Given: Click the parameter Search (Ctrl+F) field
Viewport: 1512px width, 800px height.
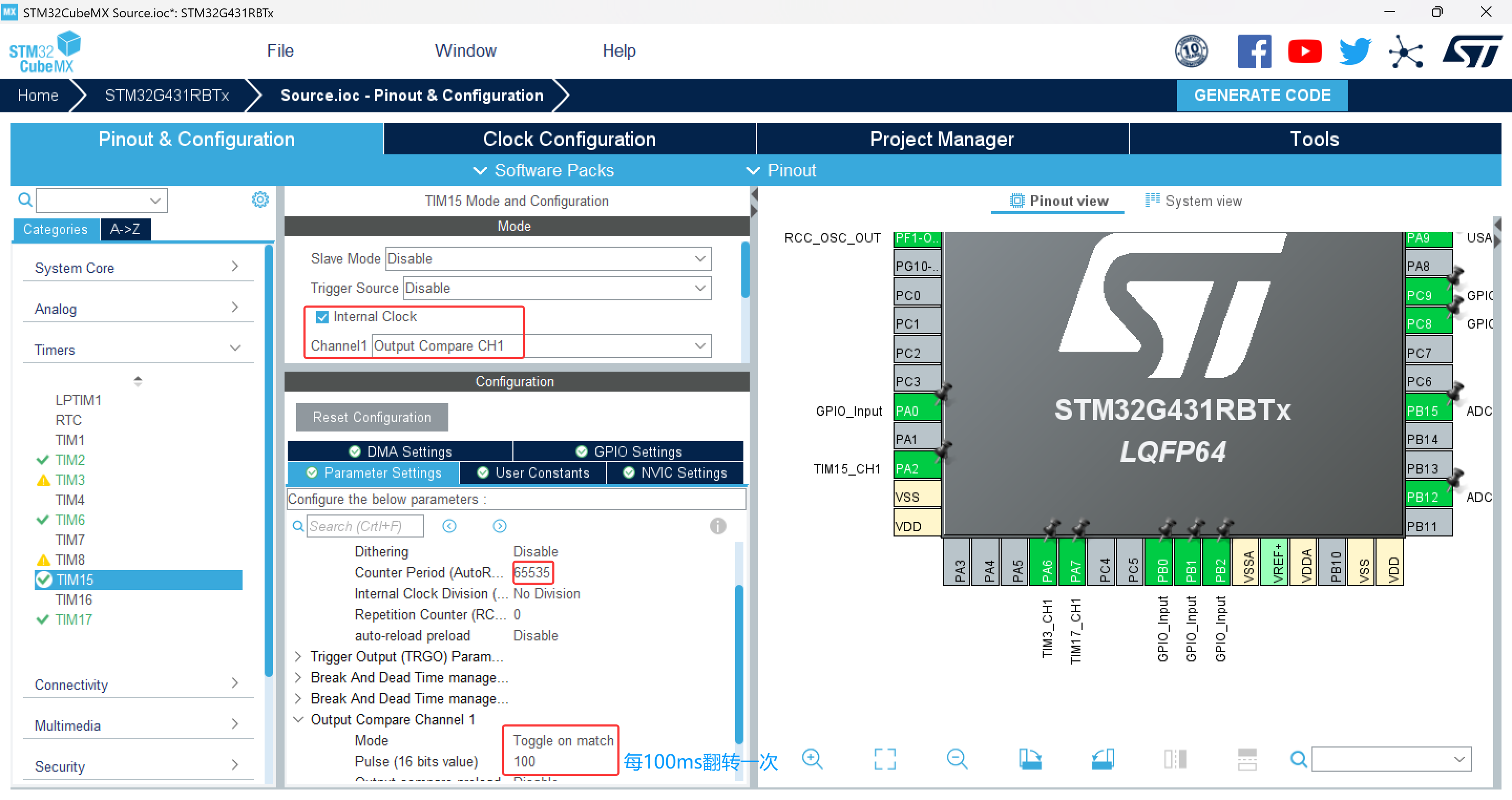Looking at the screenshot, I should click(364, 527).
